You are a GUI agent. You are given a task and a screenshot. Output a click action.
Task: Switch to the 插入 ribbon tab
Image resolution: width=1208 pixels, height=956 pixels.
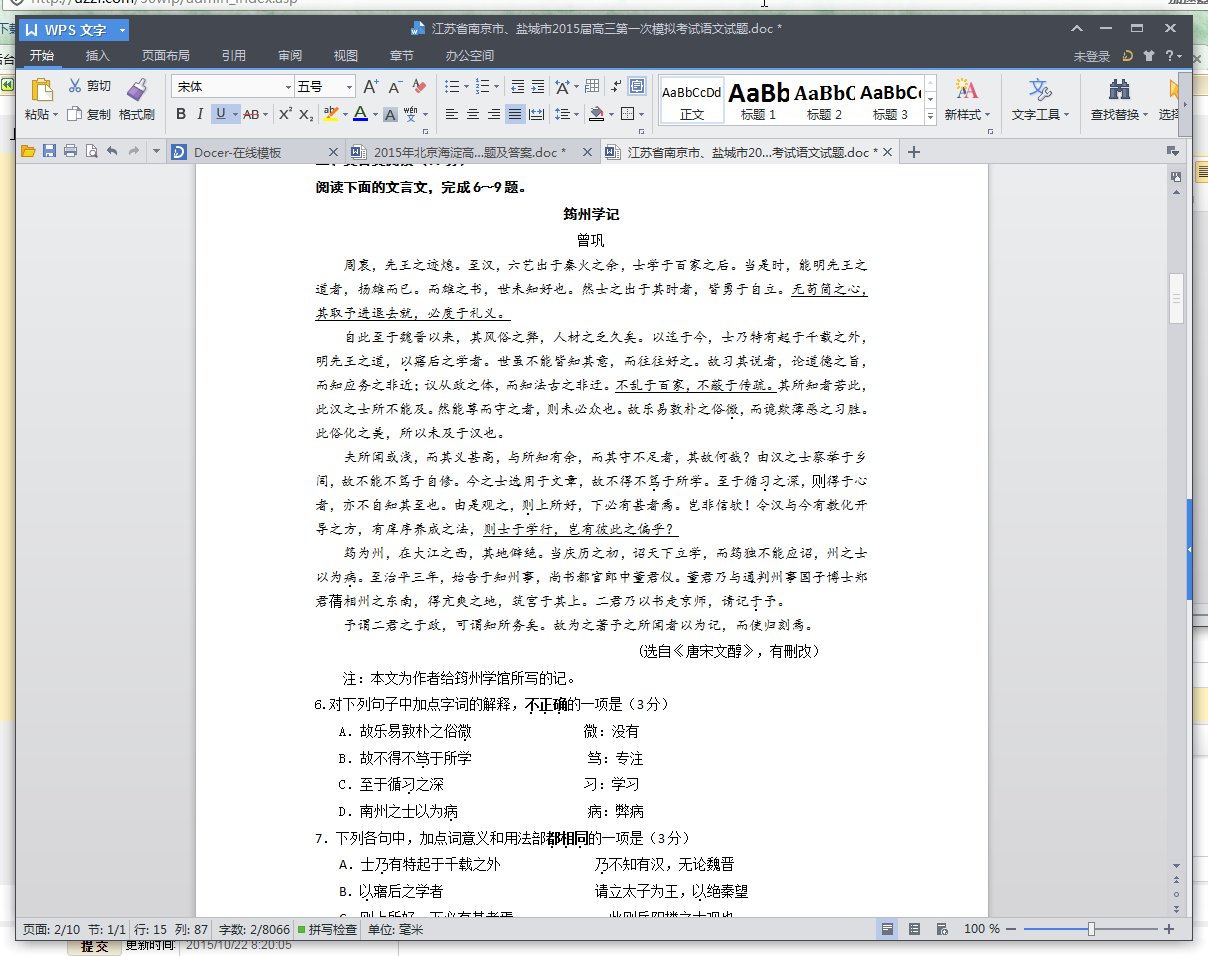pos(97,56)
